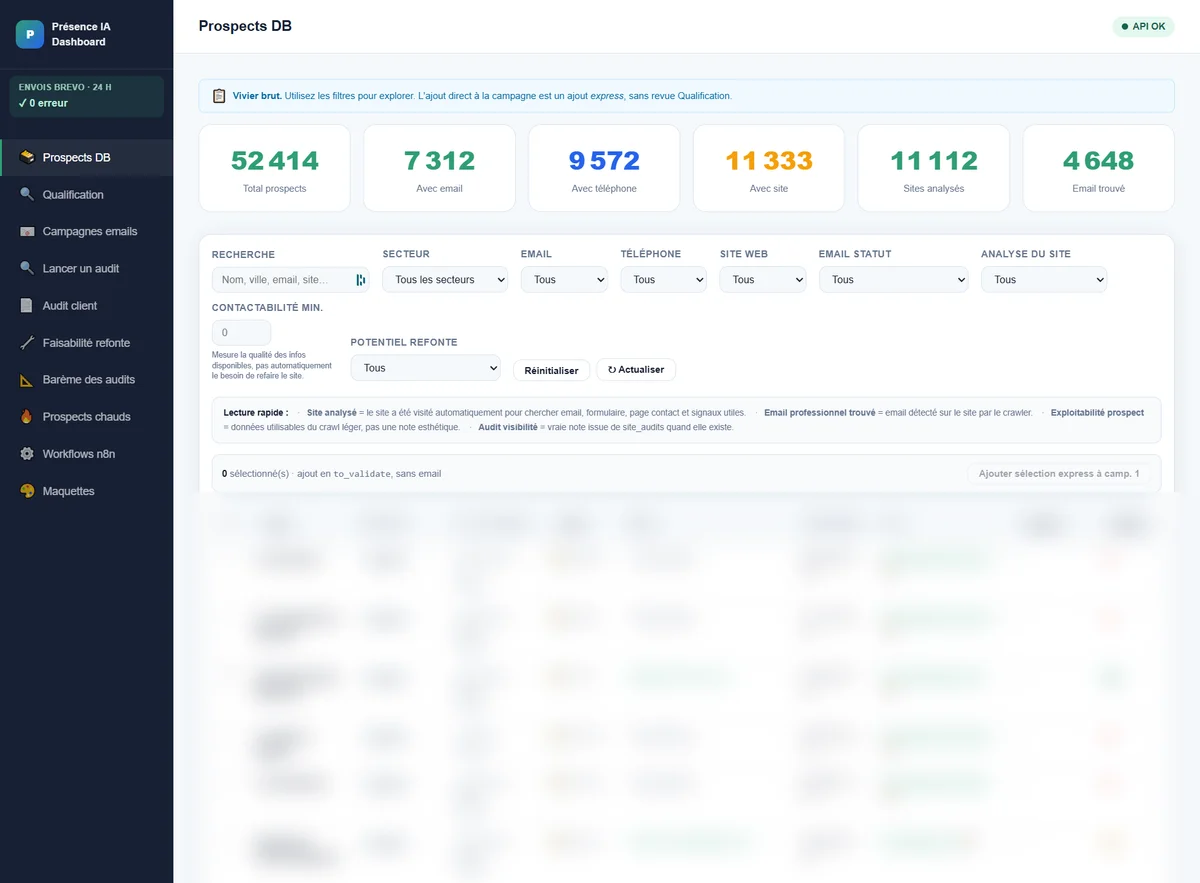
Task: Click the clipboard icon in the Vivier brut banner
Action: click(x=219, y=96)
